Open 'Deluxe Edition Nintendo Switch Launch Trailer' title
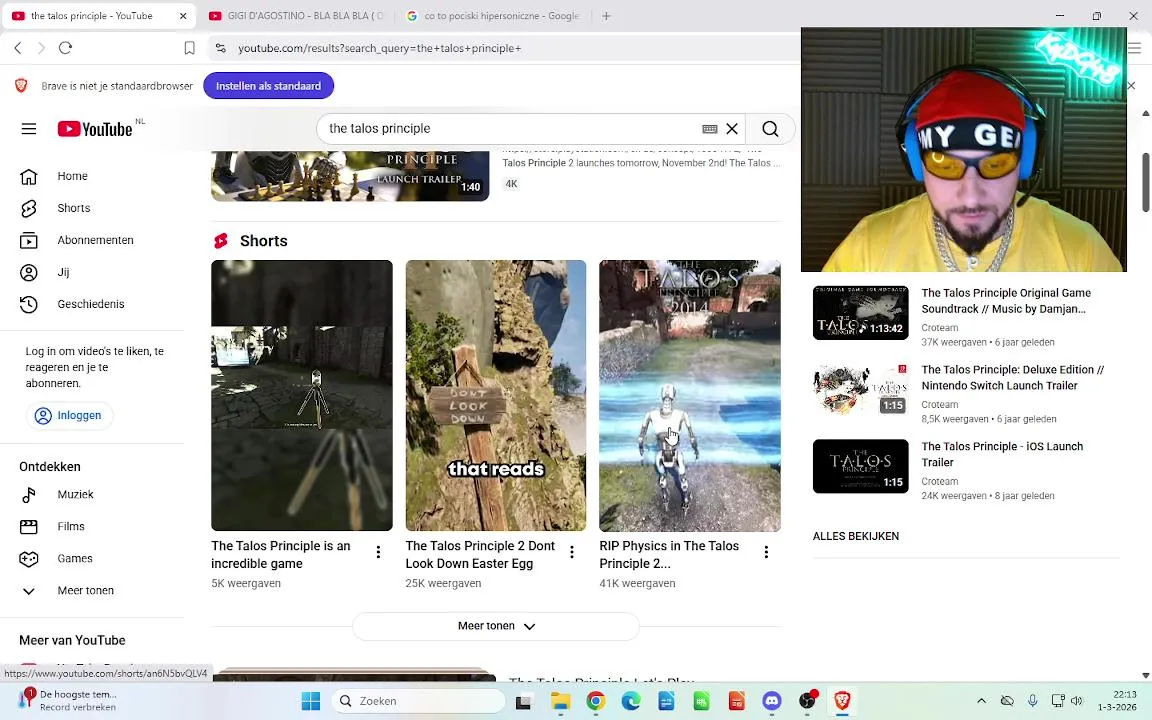The width and height of the screenshot is (1152, 720). pyautogui.click(x=1012, y=378)
